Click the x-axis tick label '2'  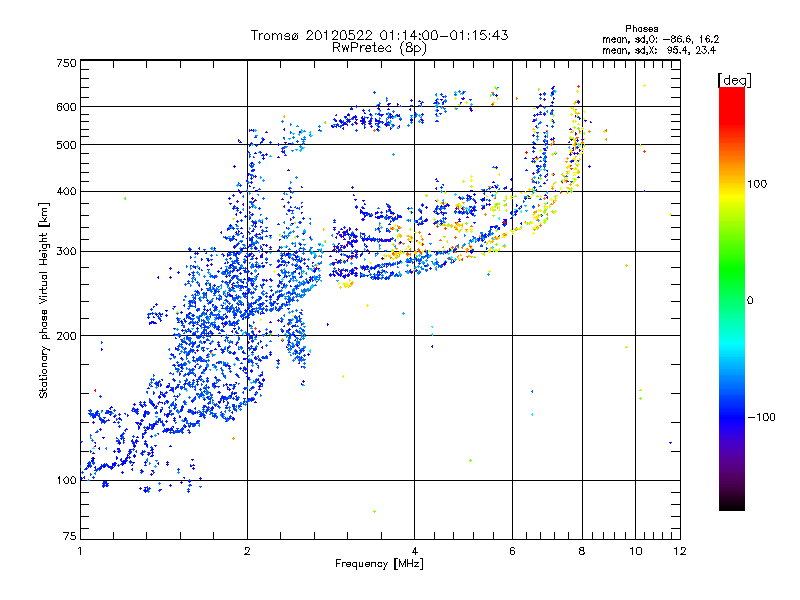tap(247, 551)
